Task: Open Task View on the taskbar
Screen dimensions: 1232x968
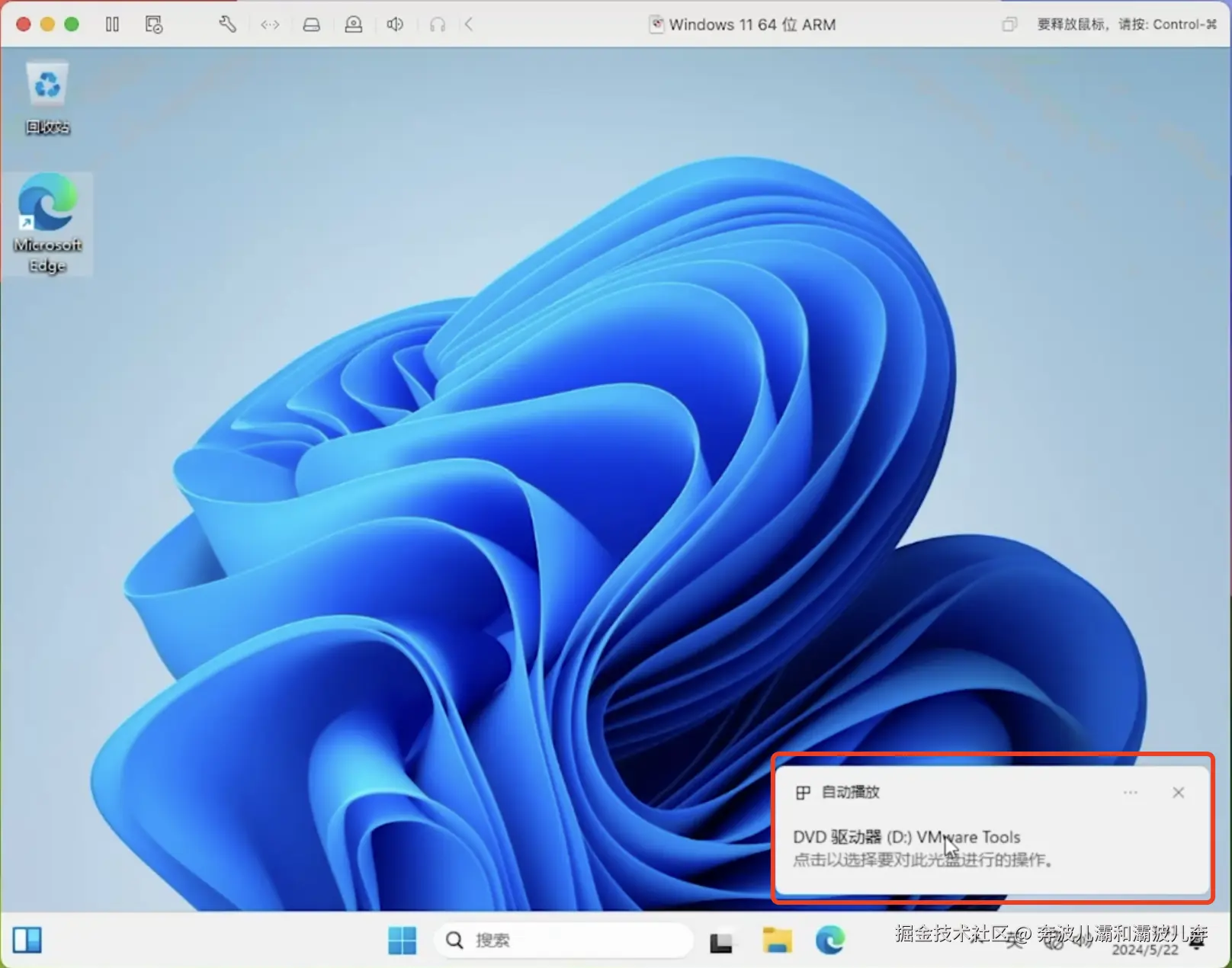Action: click(x=721, y=941)
